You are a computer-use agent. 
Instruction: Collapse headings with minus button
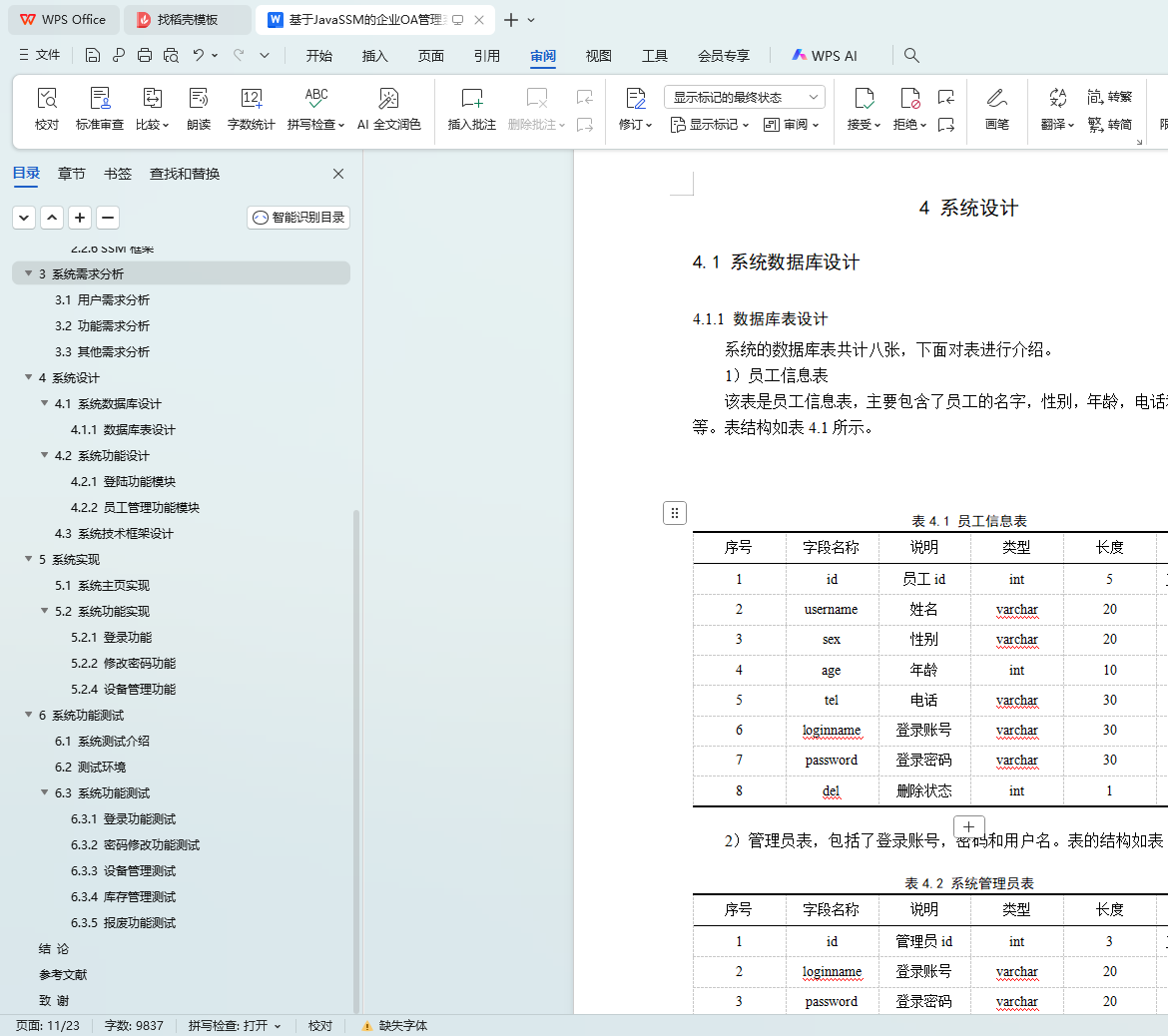tap(108, 218)
